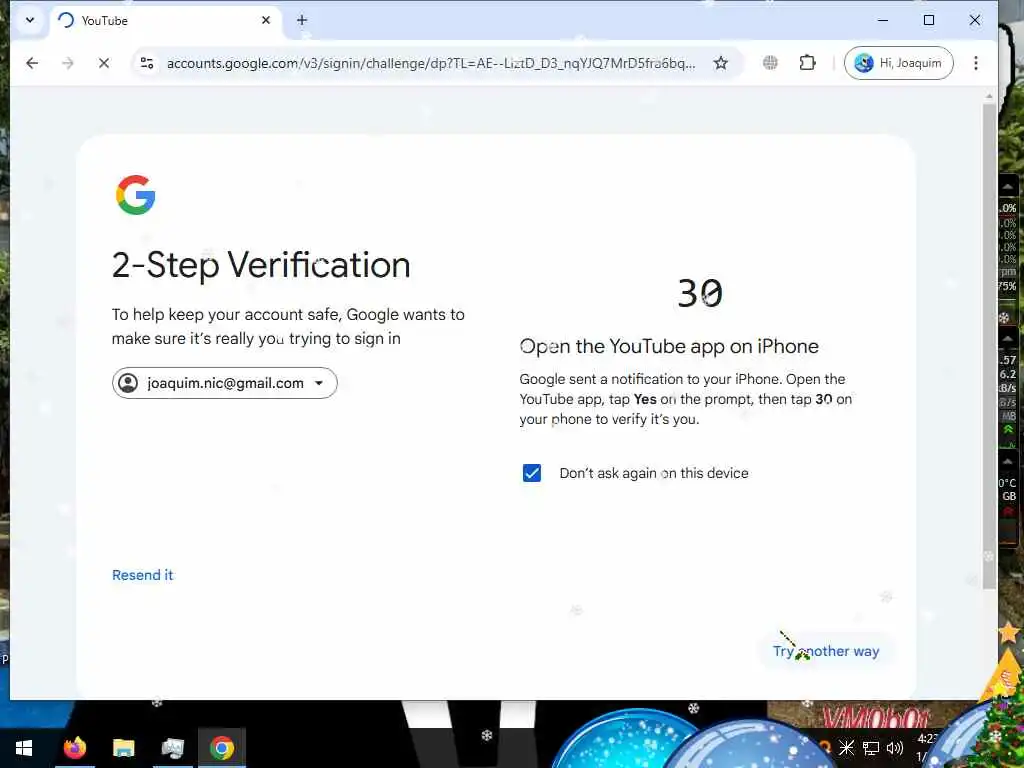Click the Google logo
Screen dimensions: 1024x768
click(x=136, y=195)
